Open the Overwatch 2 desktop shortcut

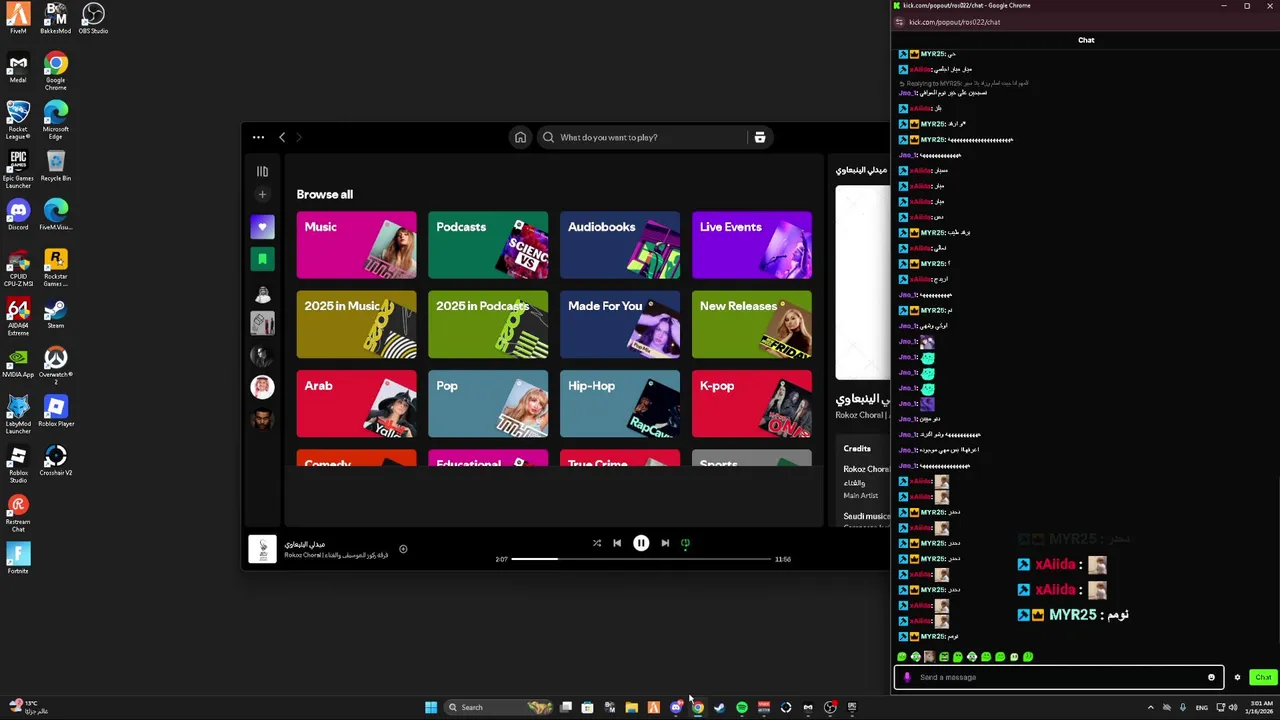[x=56, y=366]
